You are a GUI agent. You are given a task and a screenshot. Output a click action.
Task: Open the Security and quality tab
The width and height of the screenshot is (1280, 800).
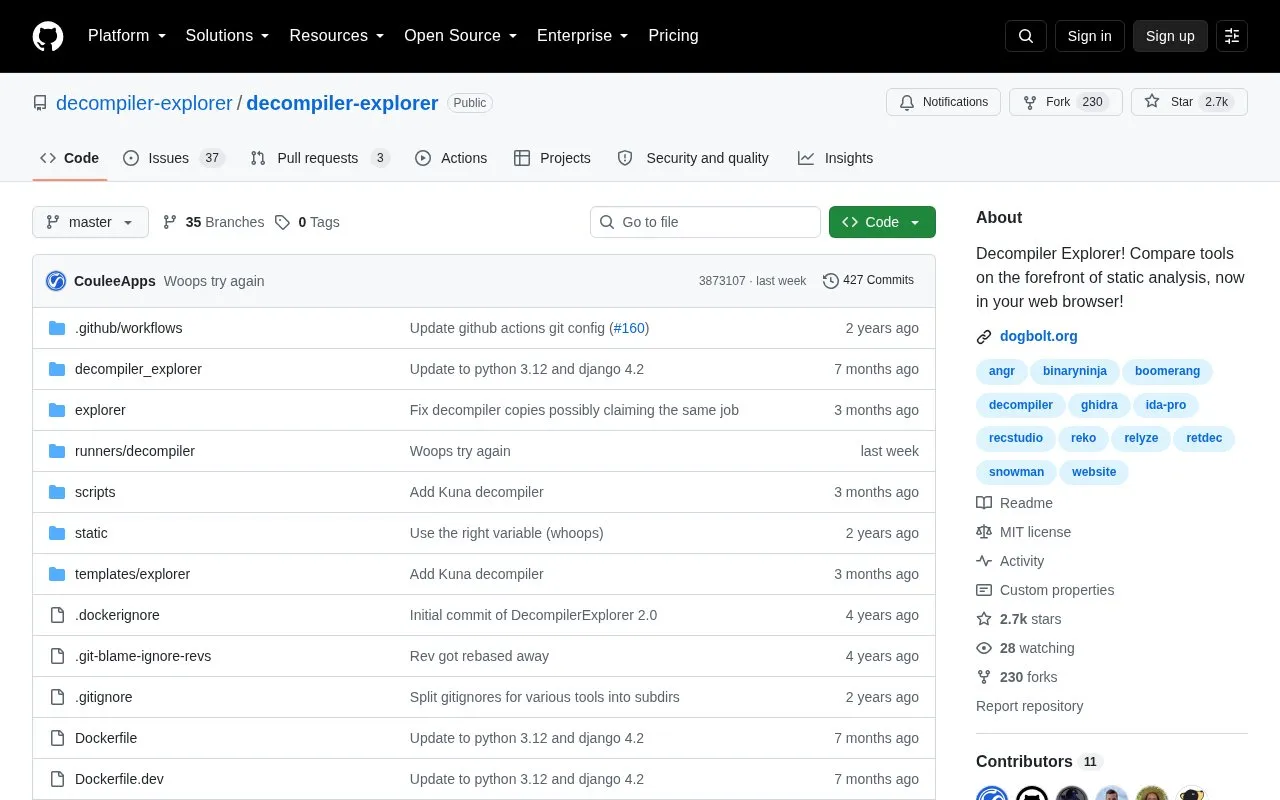click(x=693, y=158)
